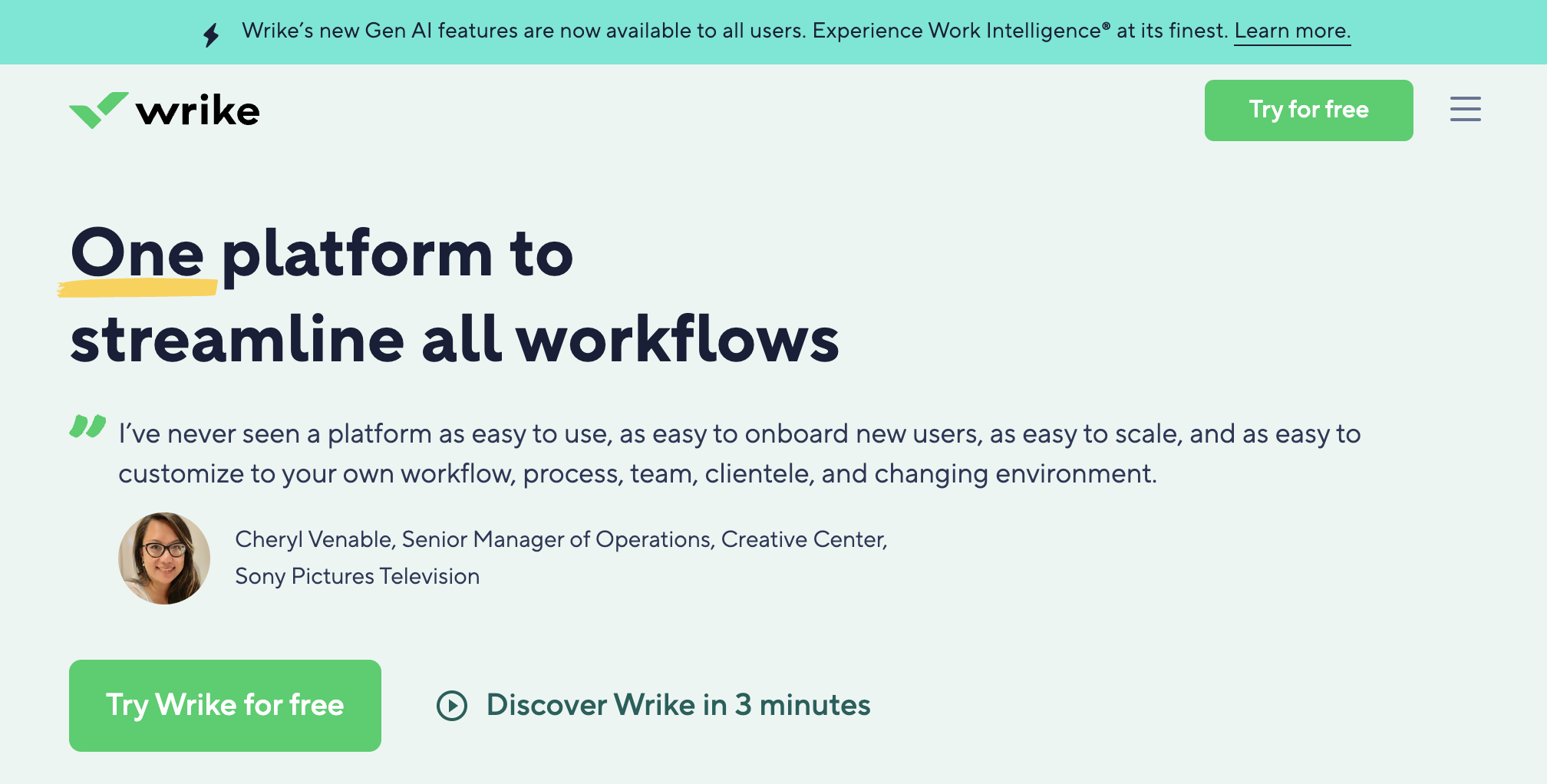Click the Try for free header button
The height and width of the screenshot is (784, 1547).
click(1308, 110)
